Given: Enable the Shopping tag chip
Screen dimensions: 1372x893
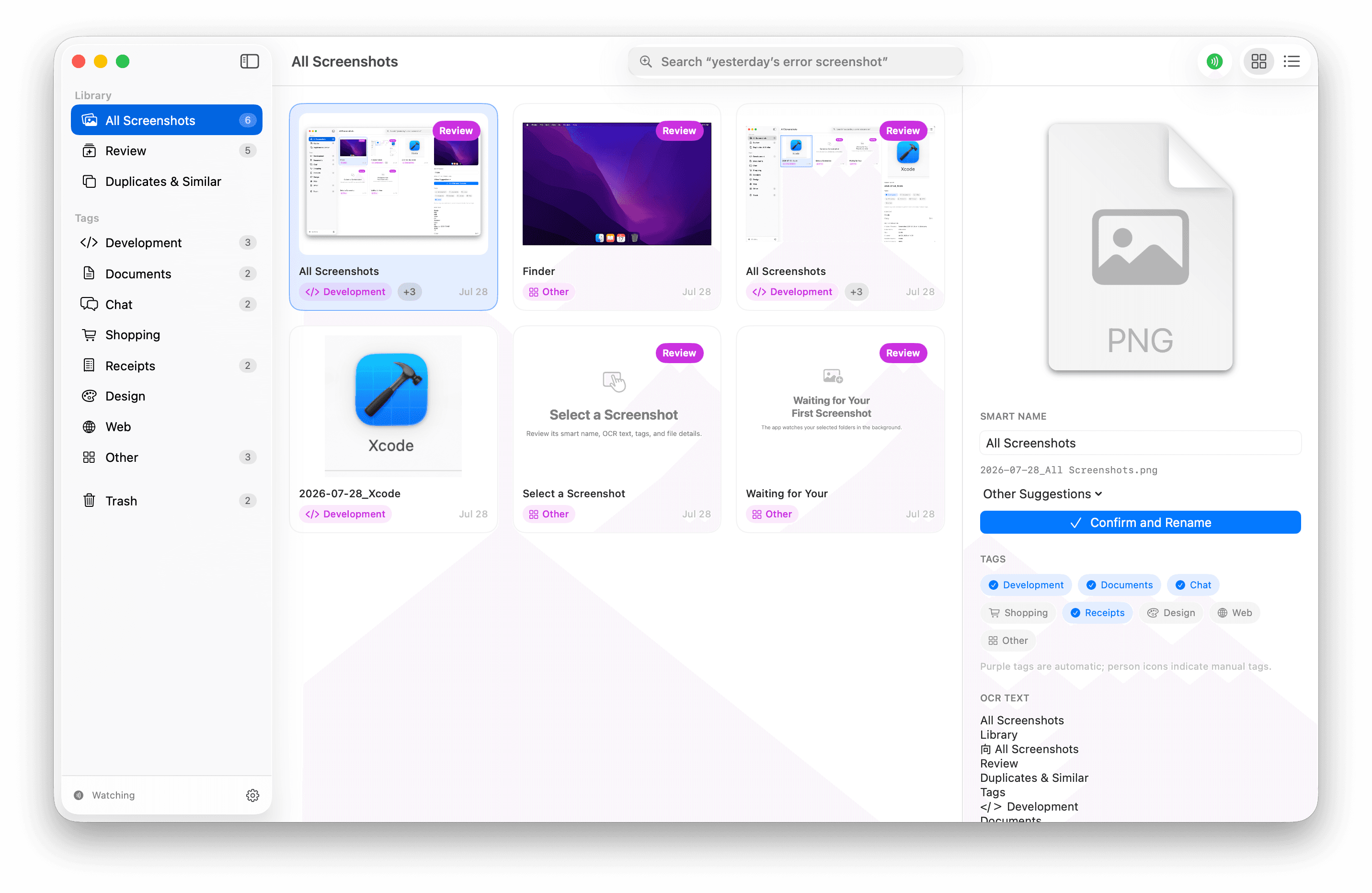Looking at the screenshot, I should click(1018, 612).
